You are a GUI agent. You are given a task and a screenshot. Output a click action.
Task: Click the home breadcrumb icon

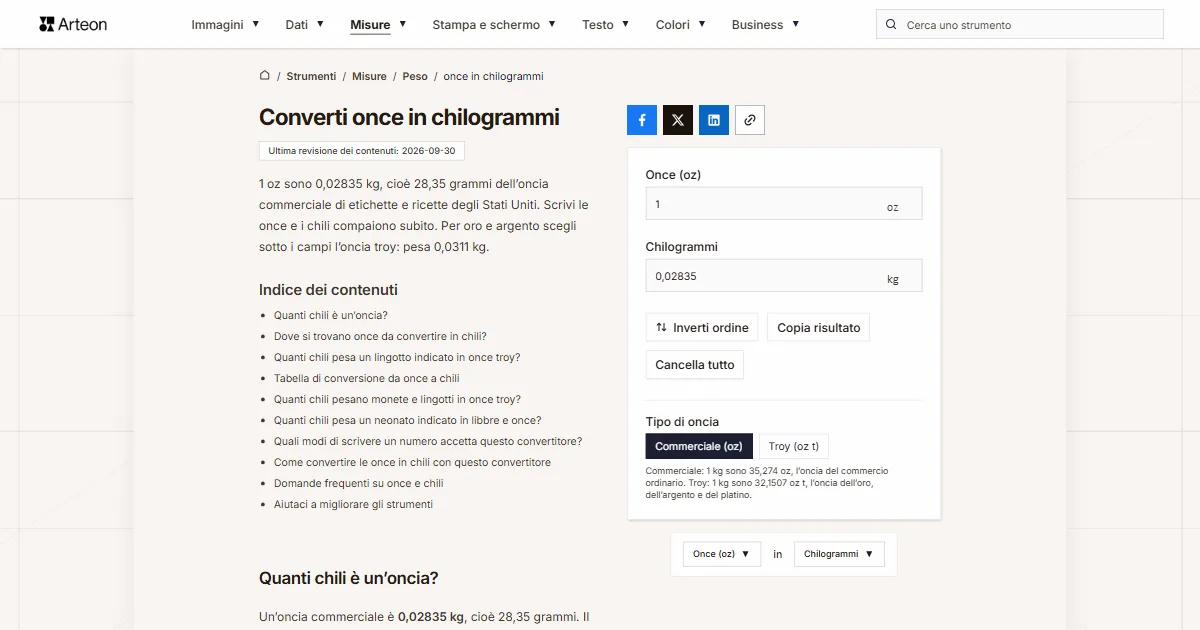pos(265,76)
